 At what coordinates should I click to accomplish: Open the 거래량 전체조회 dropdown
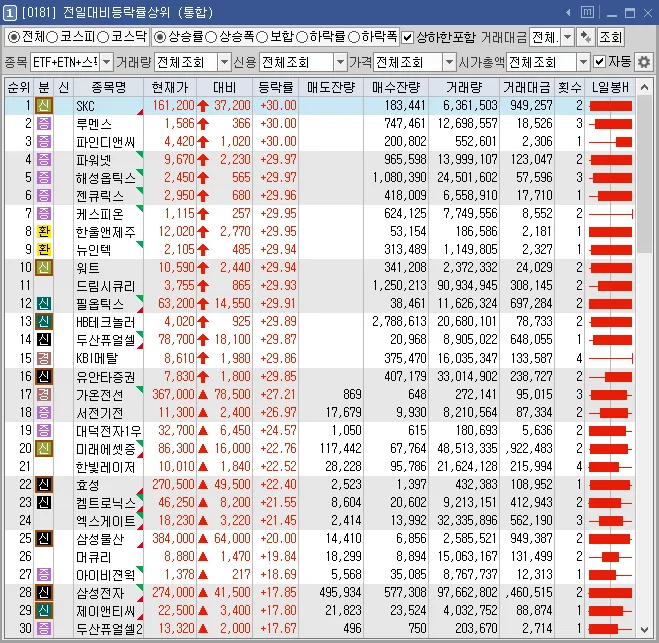(225, 63)
